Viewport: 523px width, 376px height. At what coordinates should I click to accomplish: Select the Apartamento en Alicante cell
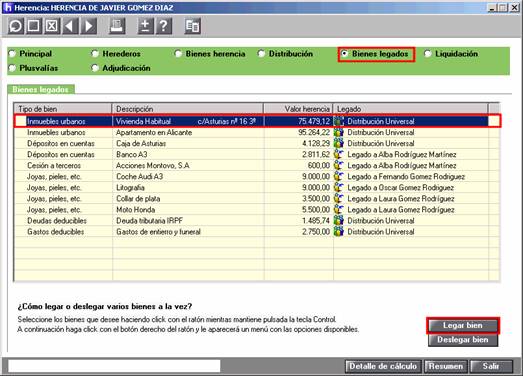188,132
